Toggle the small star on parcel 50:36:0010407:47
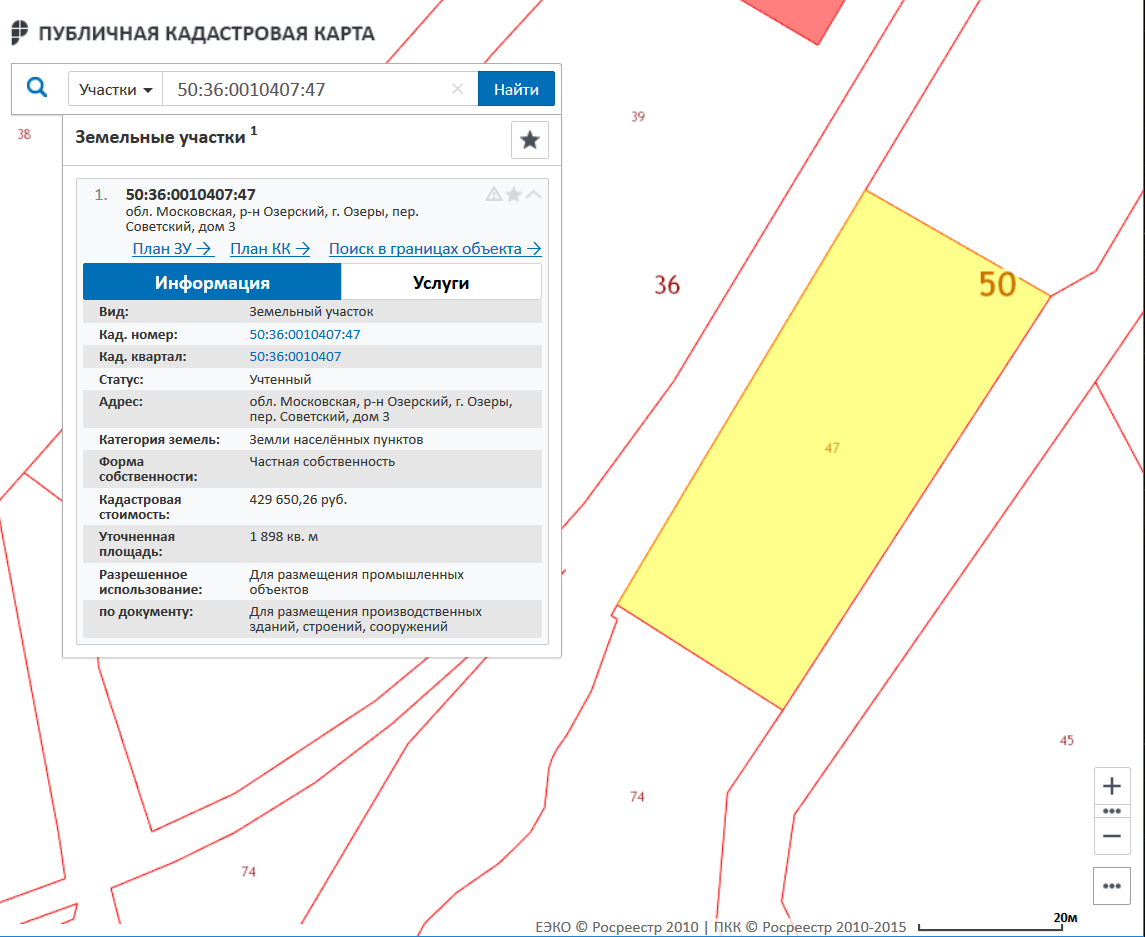Viewport: 1145px width, 937px height. click(x=514, y=194)
